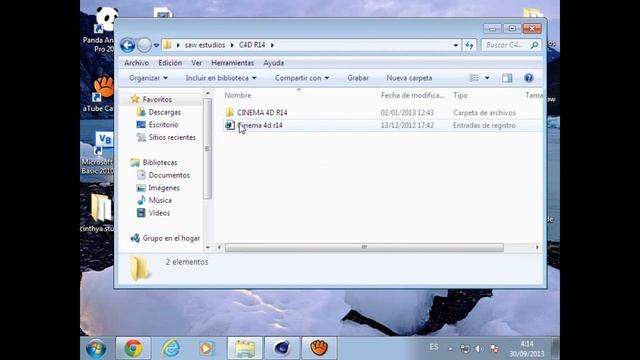This screenshot has height=360, width=640.
Task: Click the right arrow of horizontal scrollbar
Action: [x=537, y=247]
